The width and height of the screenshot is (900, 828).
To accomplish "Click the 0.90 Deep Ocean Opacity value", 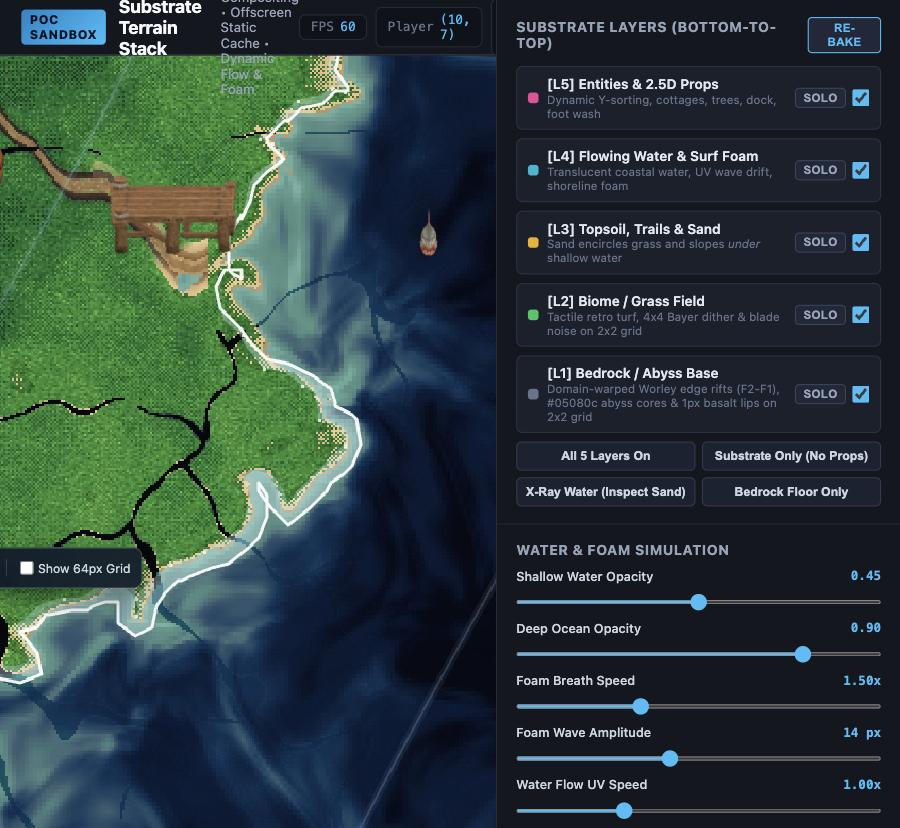I will [x=865, y=628].
